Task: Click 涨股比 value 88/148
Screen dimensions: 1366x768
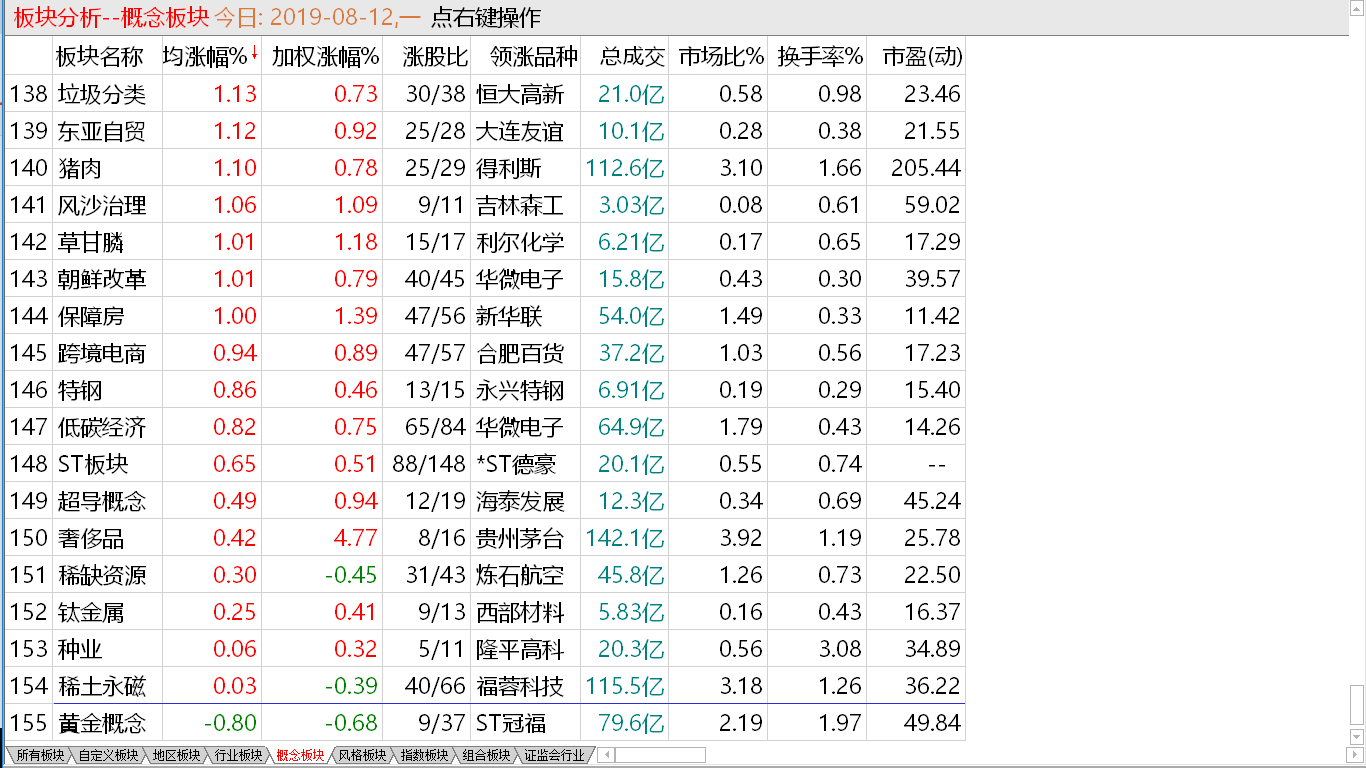Action: 429,464
